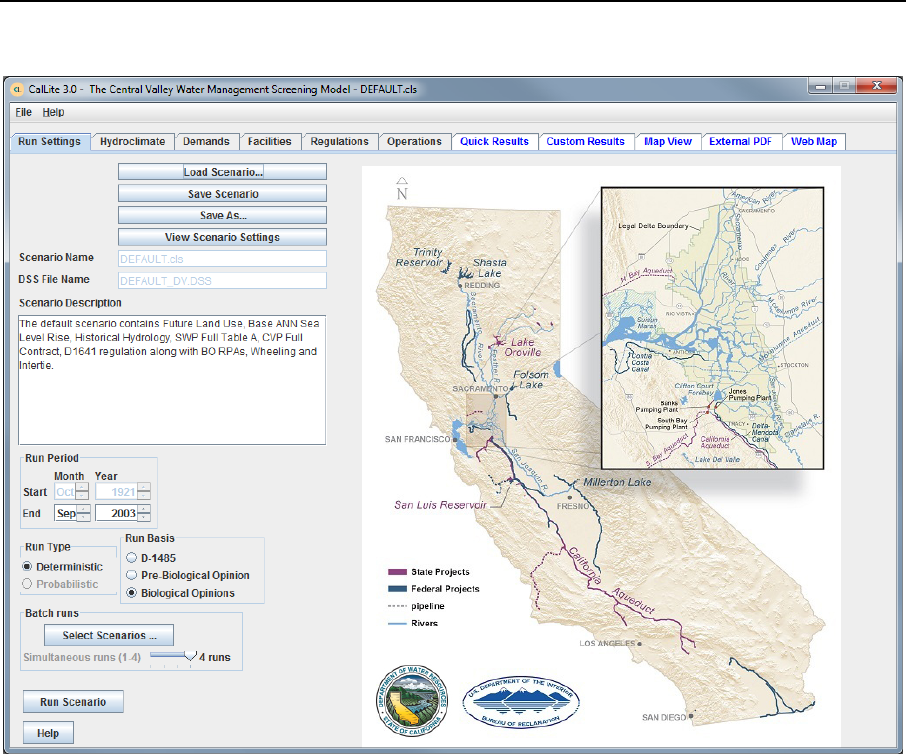
Task: Click the Bureau of Reclamation logo
Action: [521, 701]
